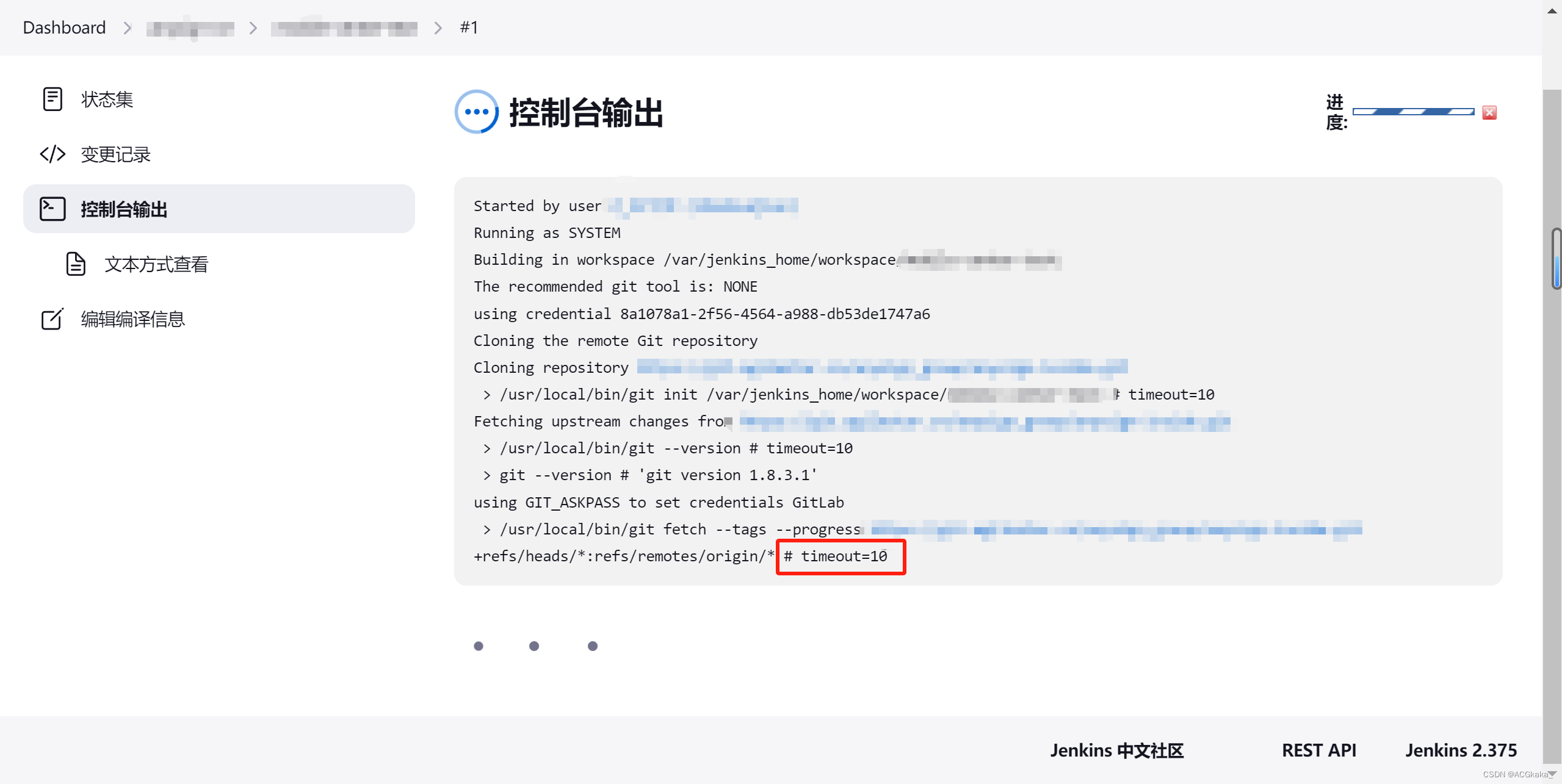Click the console loading dots indicator
1562x784 pixels.
(535, 646)
